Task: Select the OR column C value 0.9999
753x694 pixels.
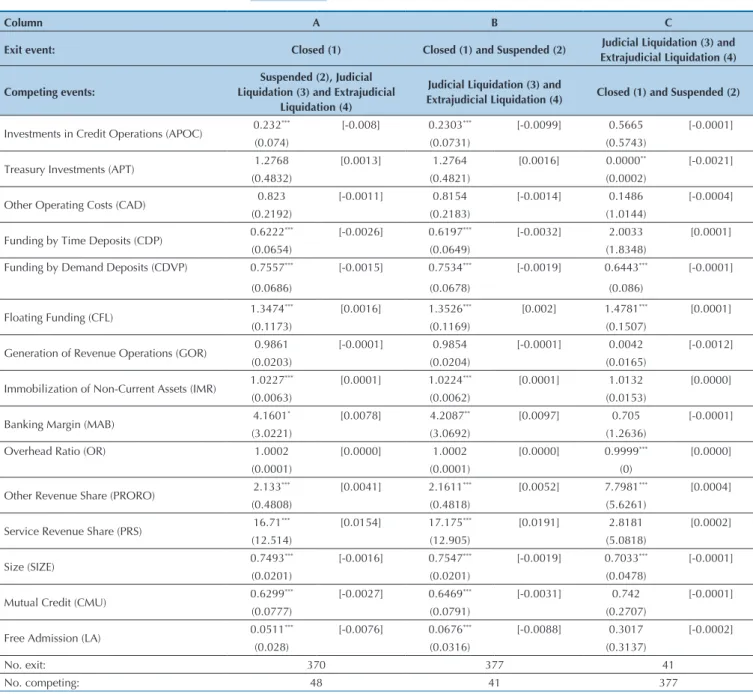Action: 626,450
